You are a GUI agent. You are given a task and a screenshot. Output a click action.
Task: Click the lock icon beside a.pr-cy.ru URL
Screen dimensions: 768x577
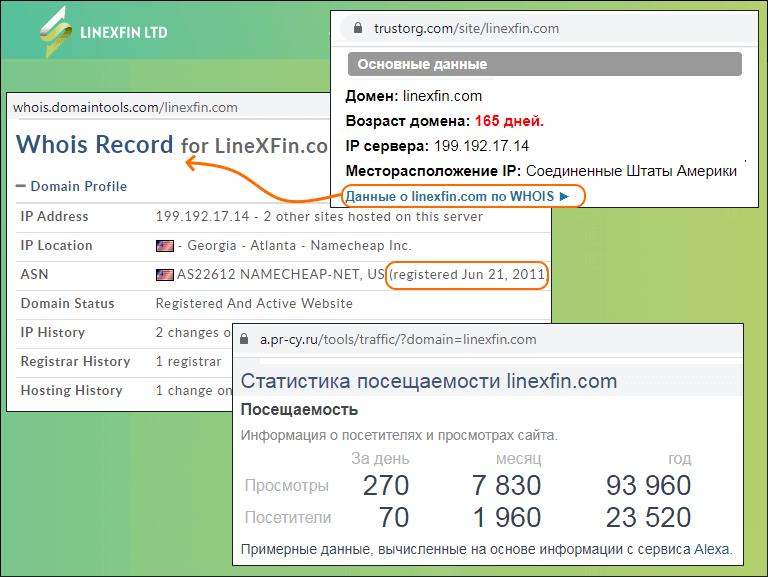(247, 339)
